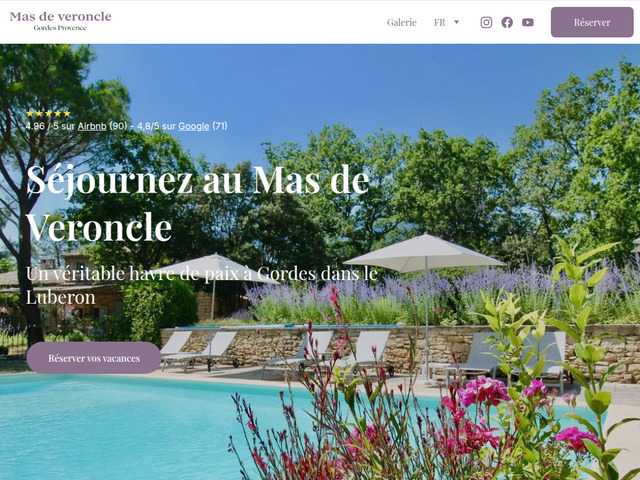Visit the Facebook page icon

coord(507,22)
